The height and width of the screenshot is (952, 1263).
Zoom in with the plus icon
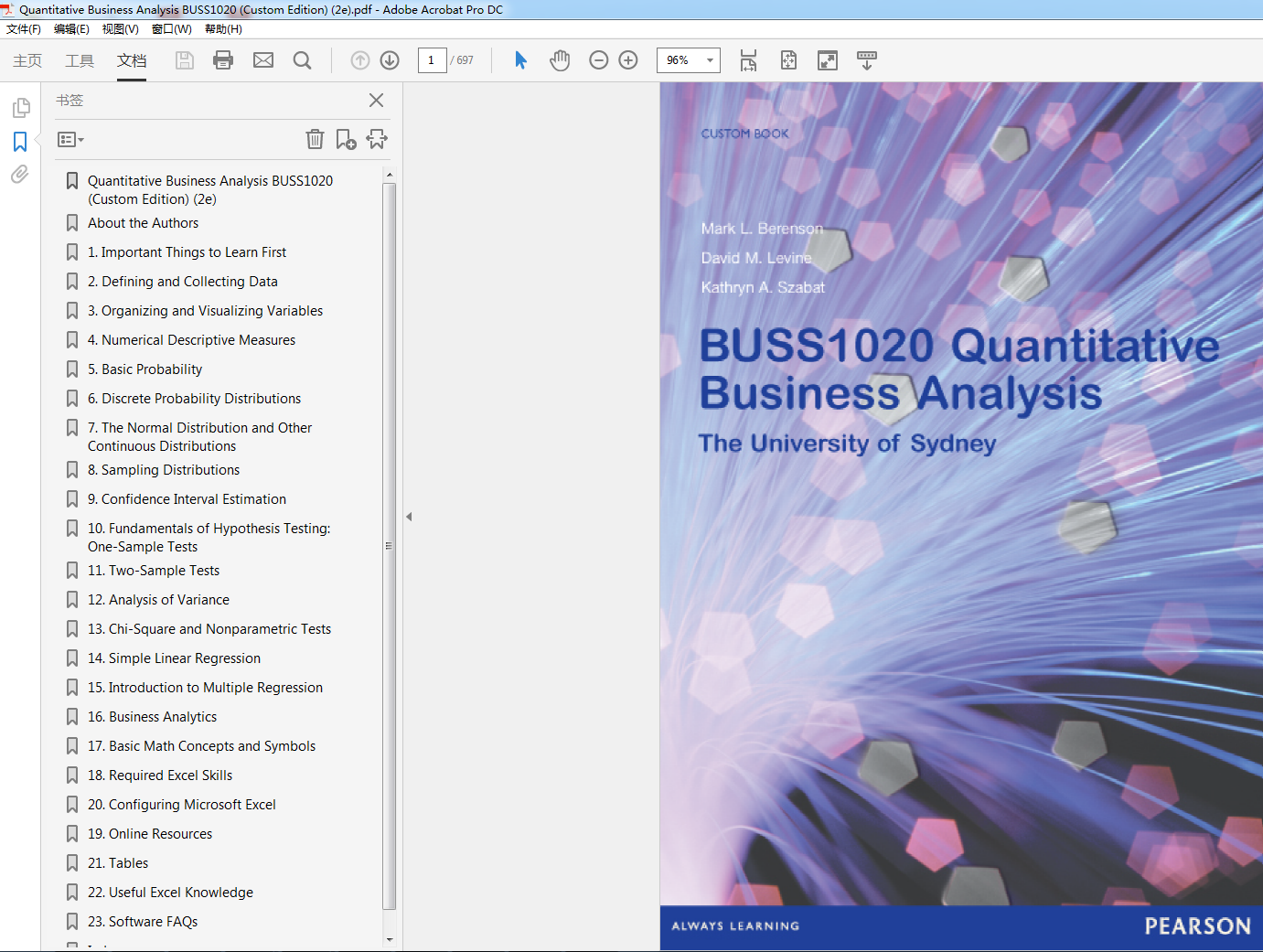click(x=628, y=60)
